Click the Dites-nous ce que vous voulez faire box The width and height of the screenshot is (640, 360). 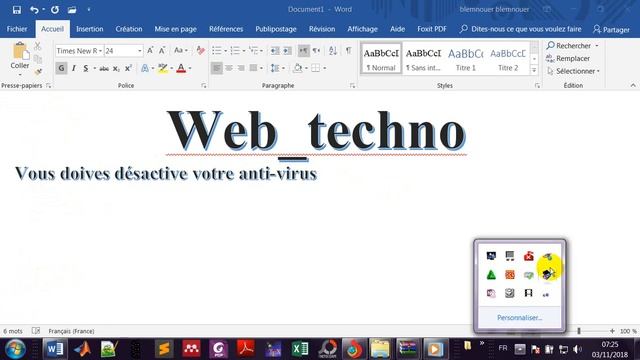pos(520,29)
